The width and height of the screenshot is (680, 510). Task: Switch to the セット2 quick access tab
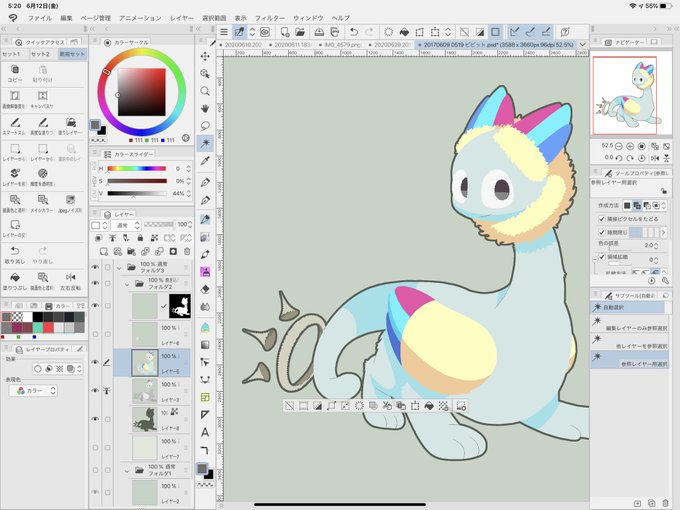pos(41,54)
